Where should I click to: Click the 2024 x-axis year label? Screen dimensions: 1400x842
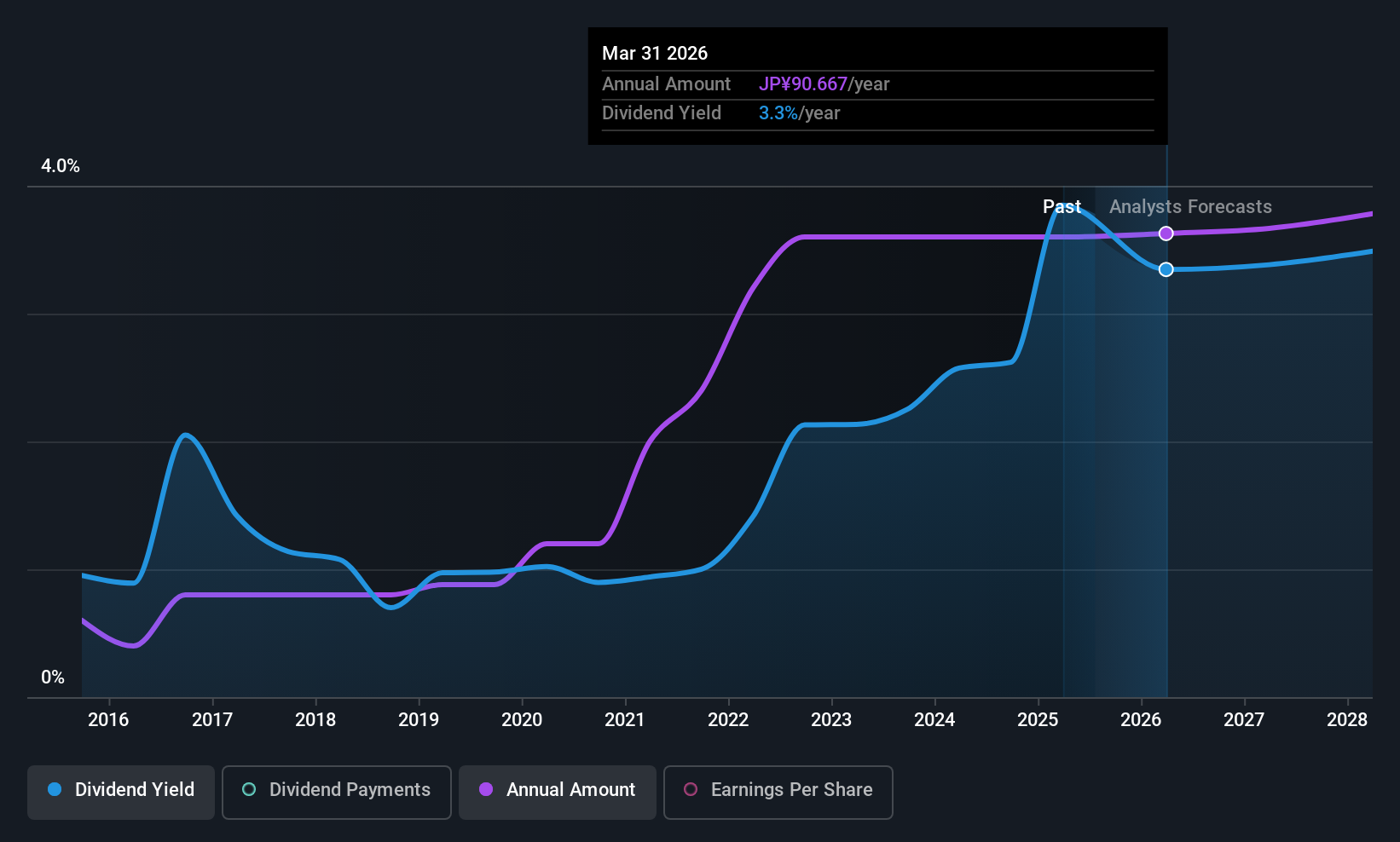coord(934,720)
